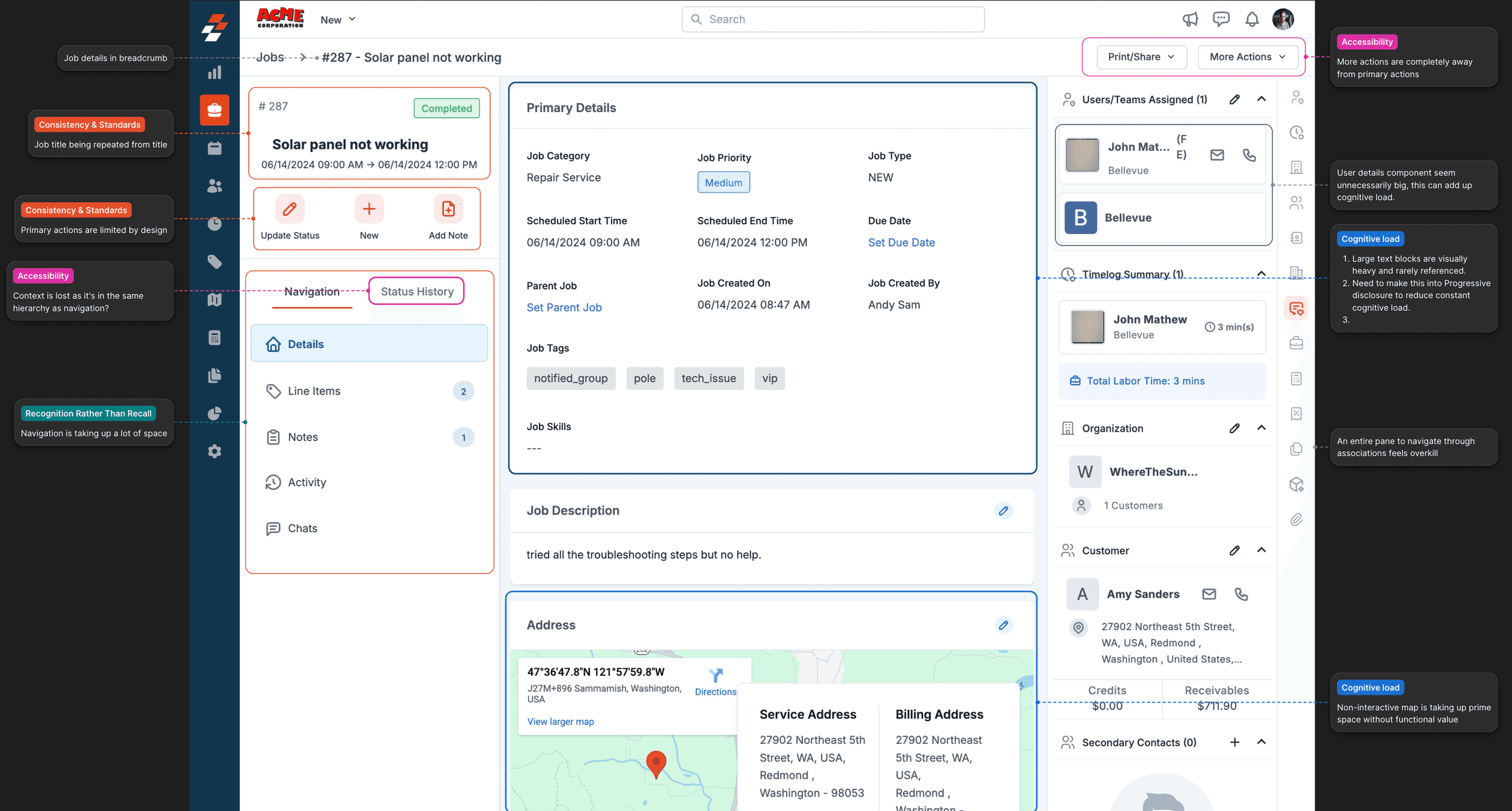
Task: Edit the Job Description with pencil icon
Action: click(x=1004, y=510)
